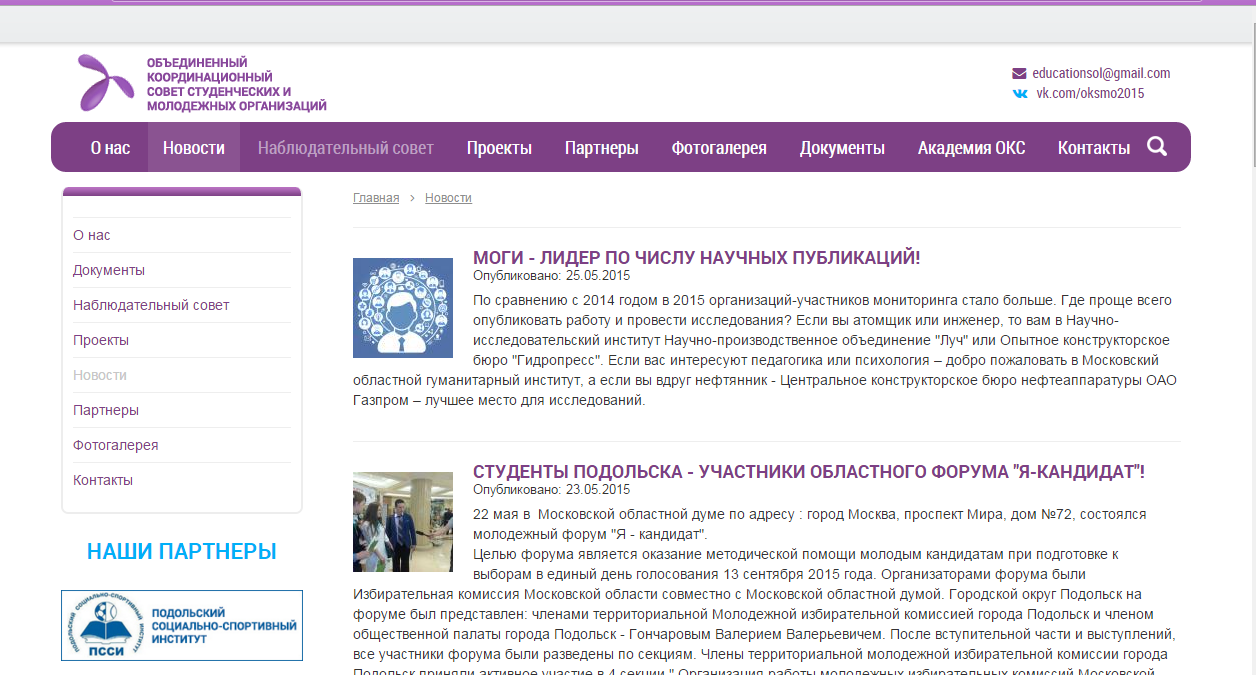Open the ПССИ partner institute logo

pyautogui.click(x=182, y=625)
